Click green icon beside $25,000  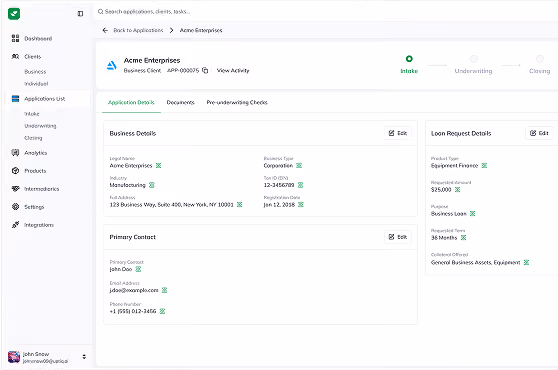coord(457,190)
